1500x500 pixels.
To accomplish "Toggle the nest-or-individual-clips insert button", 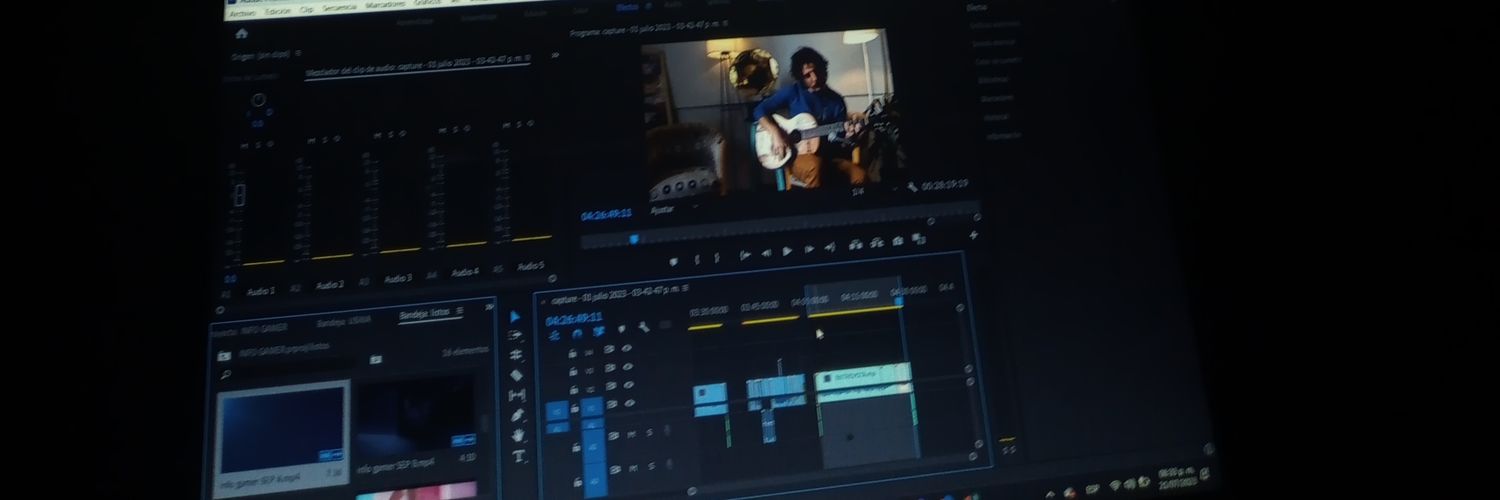I will tap(555, 336).
